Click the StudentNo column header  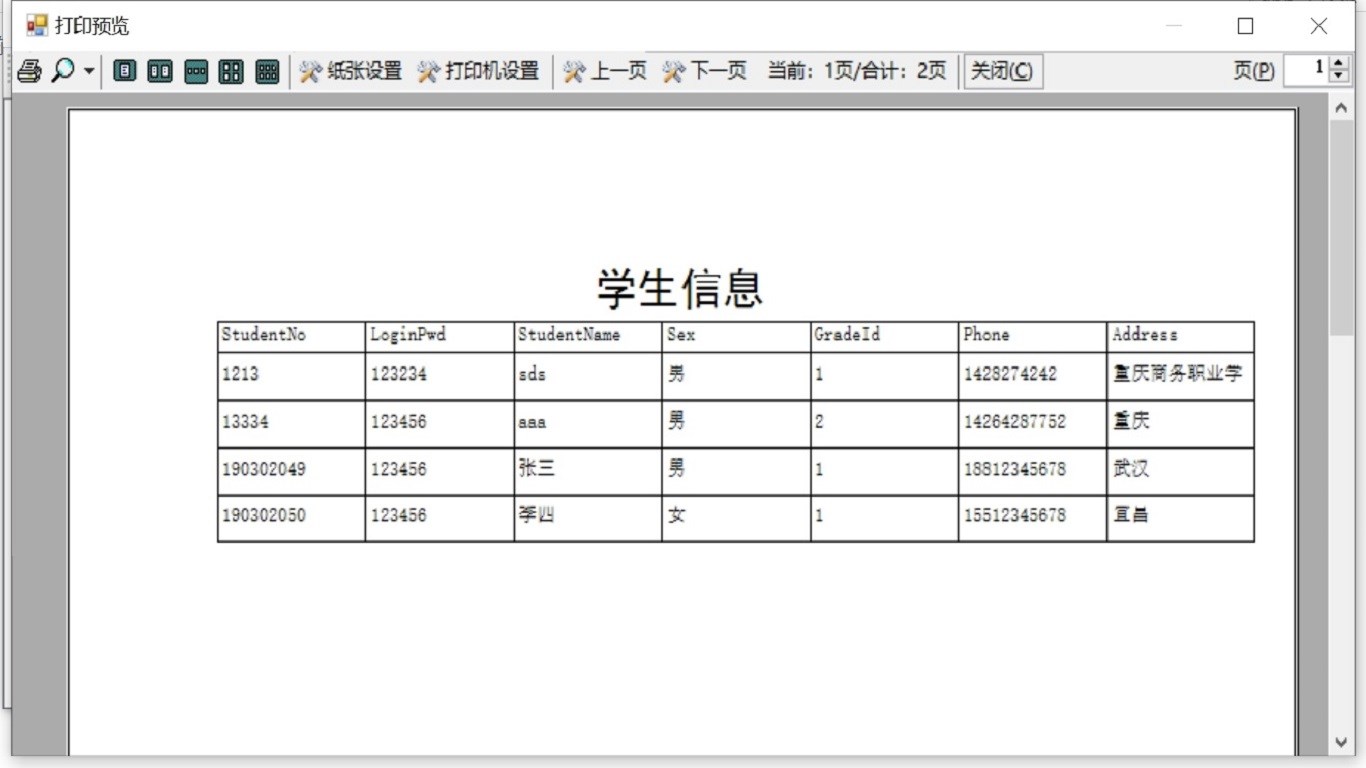click(291, 336)
